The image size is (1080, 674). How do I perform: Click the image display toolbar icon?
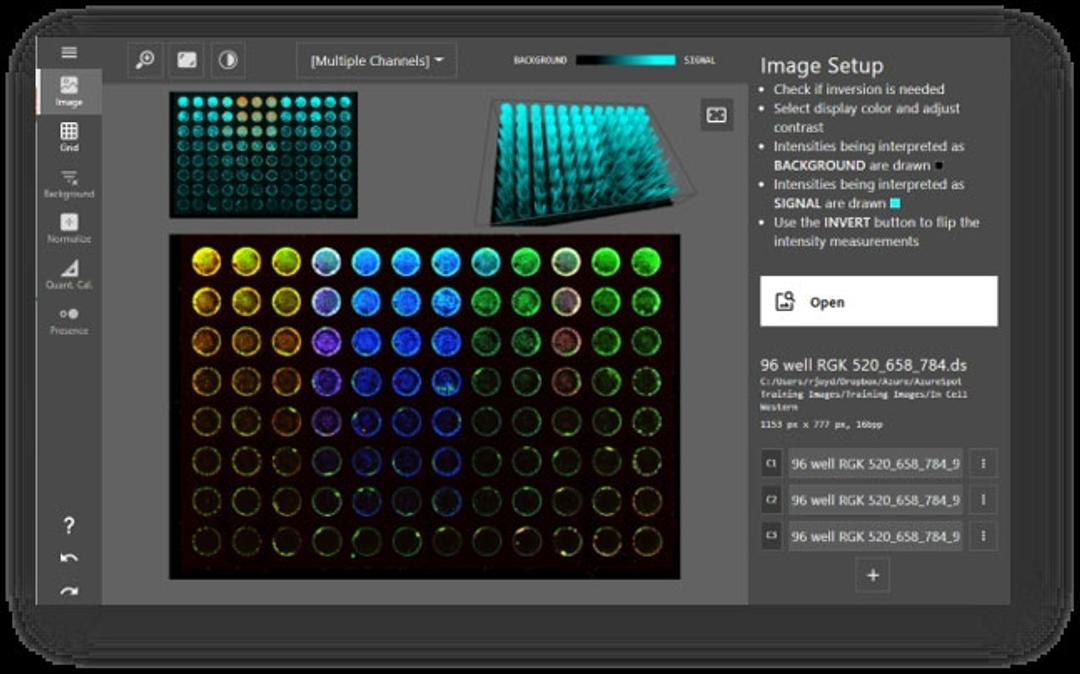pos(187,61)
